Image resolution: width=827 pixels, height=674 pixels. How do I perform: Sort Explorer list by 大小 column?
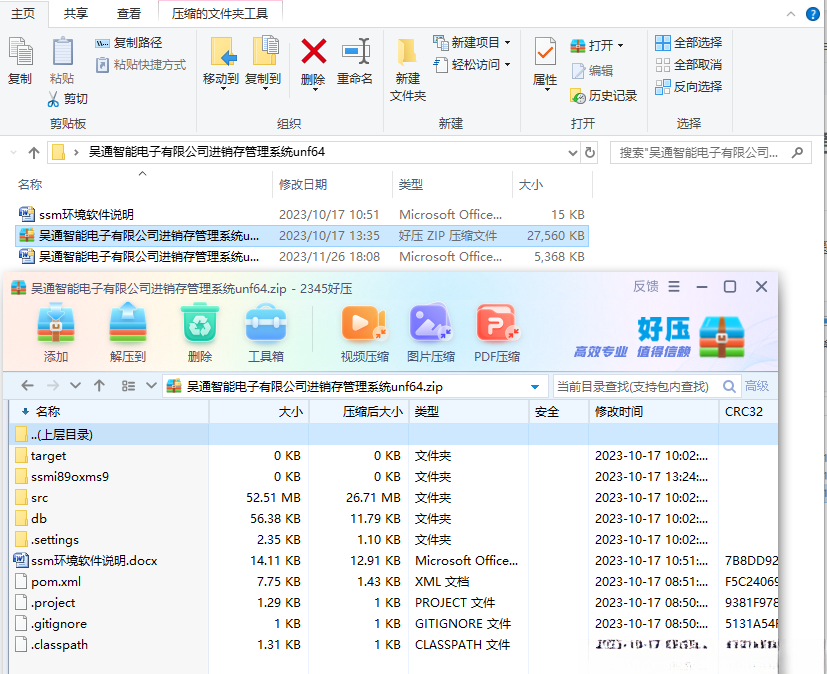pyautogui.click(x=552, y=185)
